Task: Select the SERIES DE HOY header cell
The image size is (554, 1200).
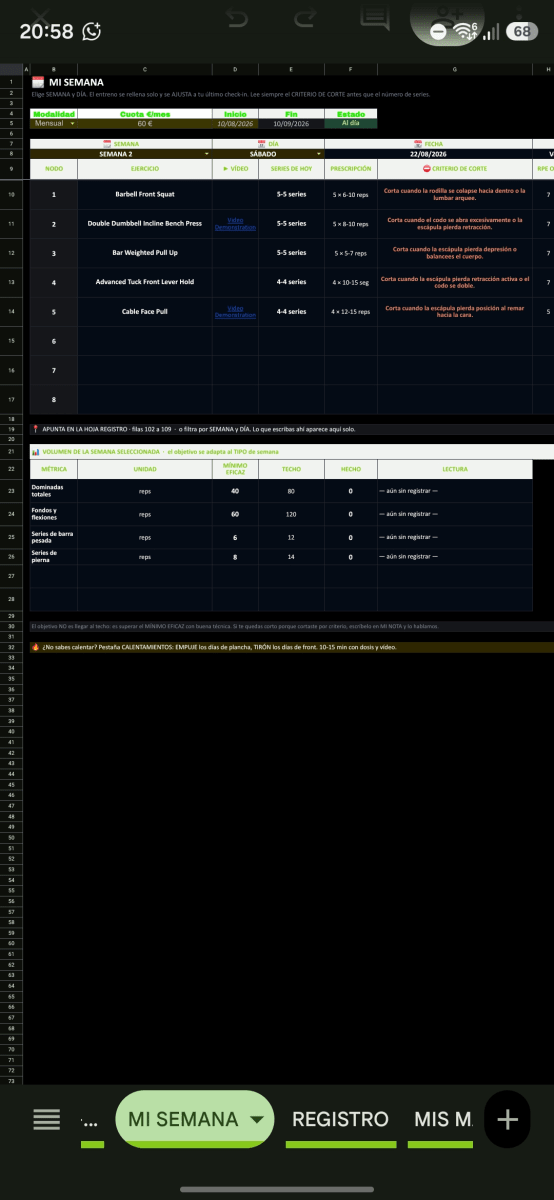Action: tap(291, 169)
